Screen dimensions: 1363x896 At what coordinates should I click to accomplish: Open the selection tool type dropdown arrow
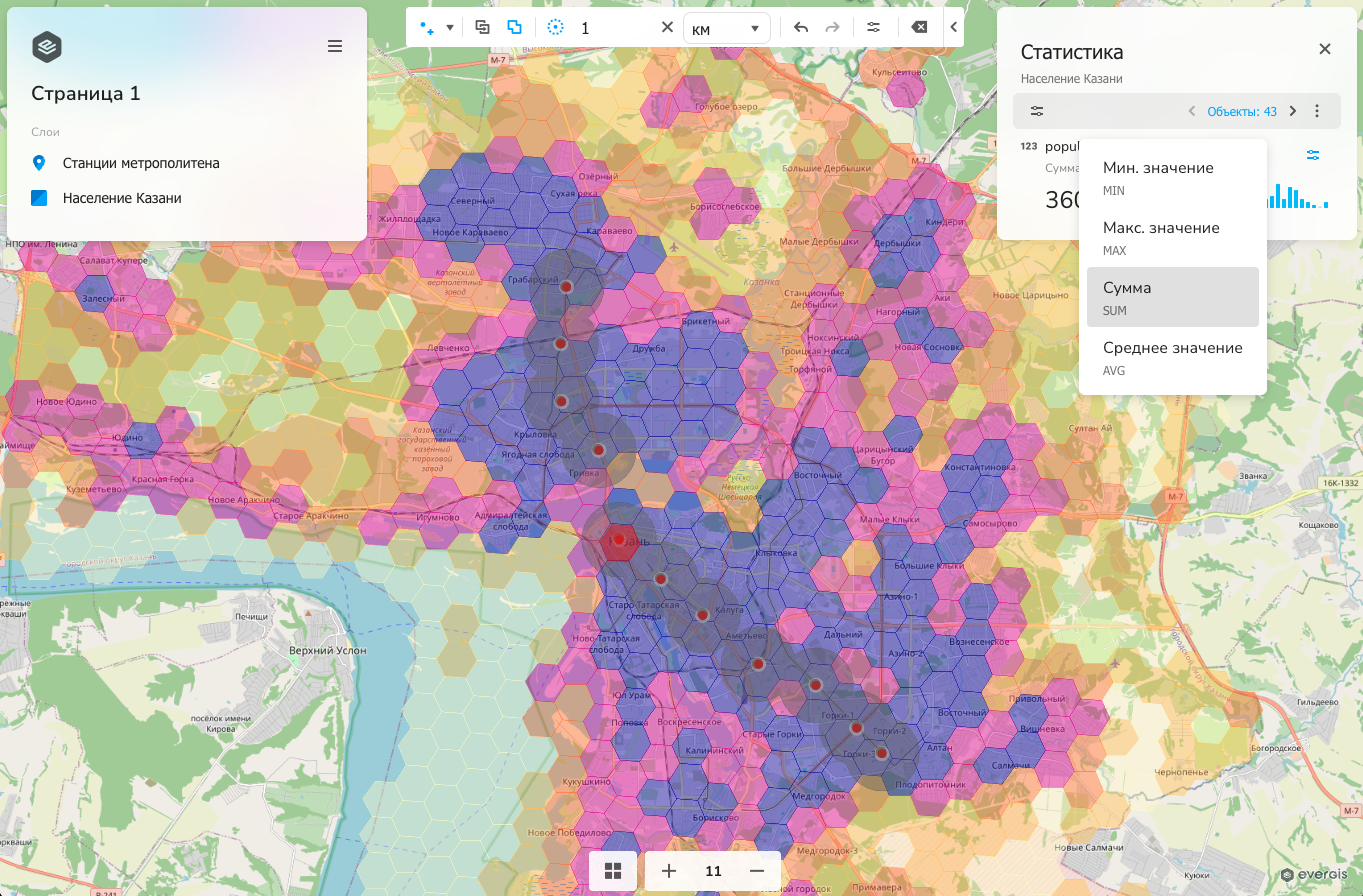pyautogui.click(x=450, y=28)
